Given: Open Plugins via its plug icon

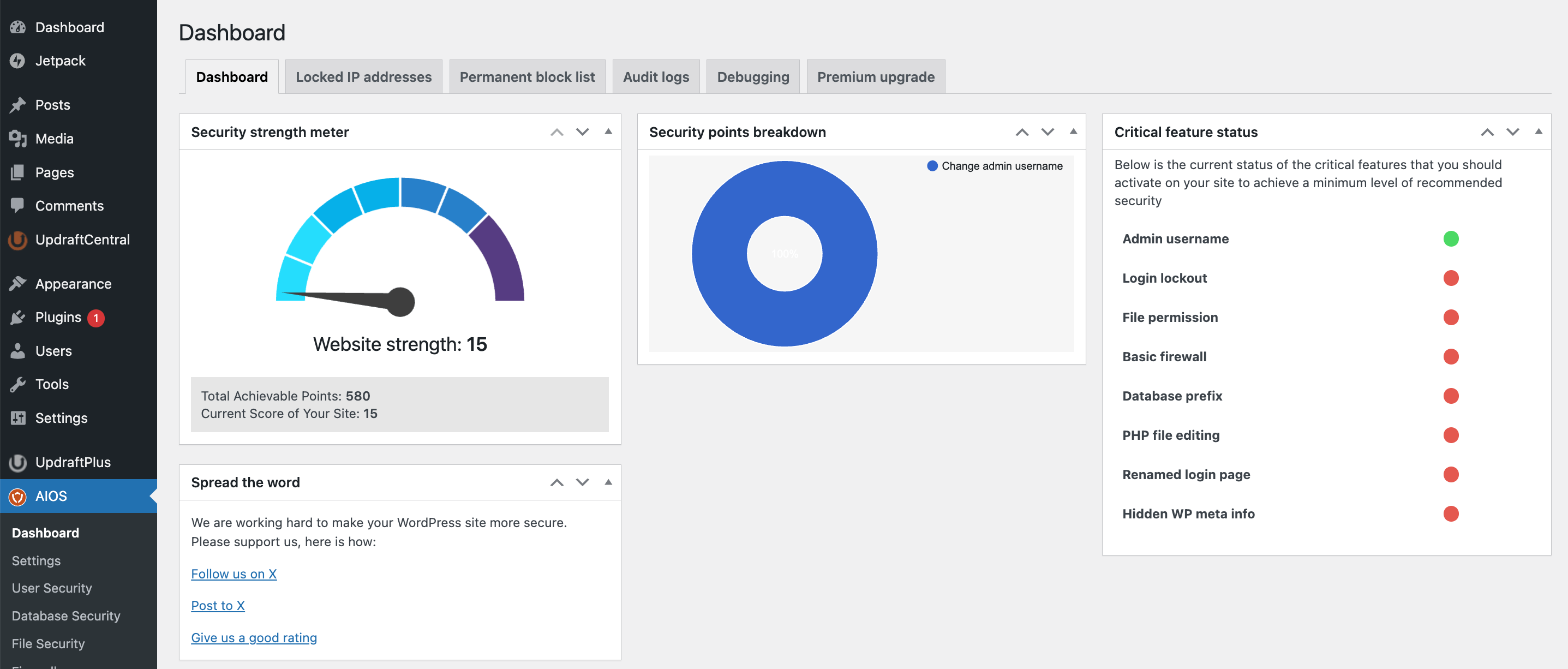Looking at the screenshot, I should (17, 317).
